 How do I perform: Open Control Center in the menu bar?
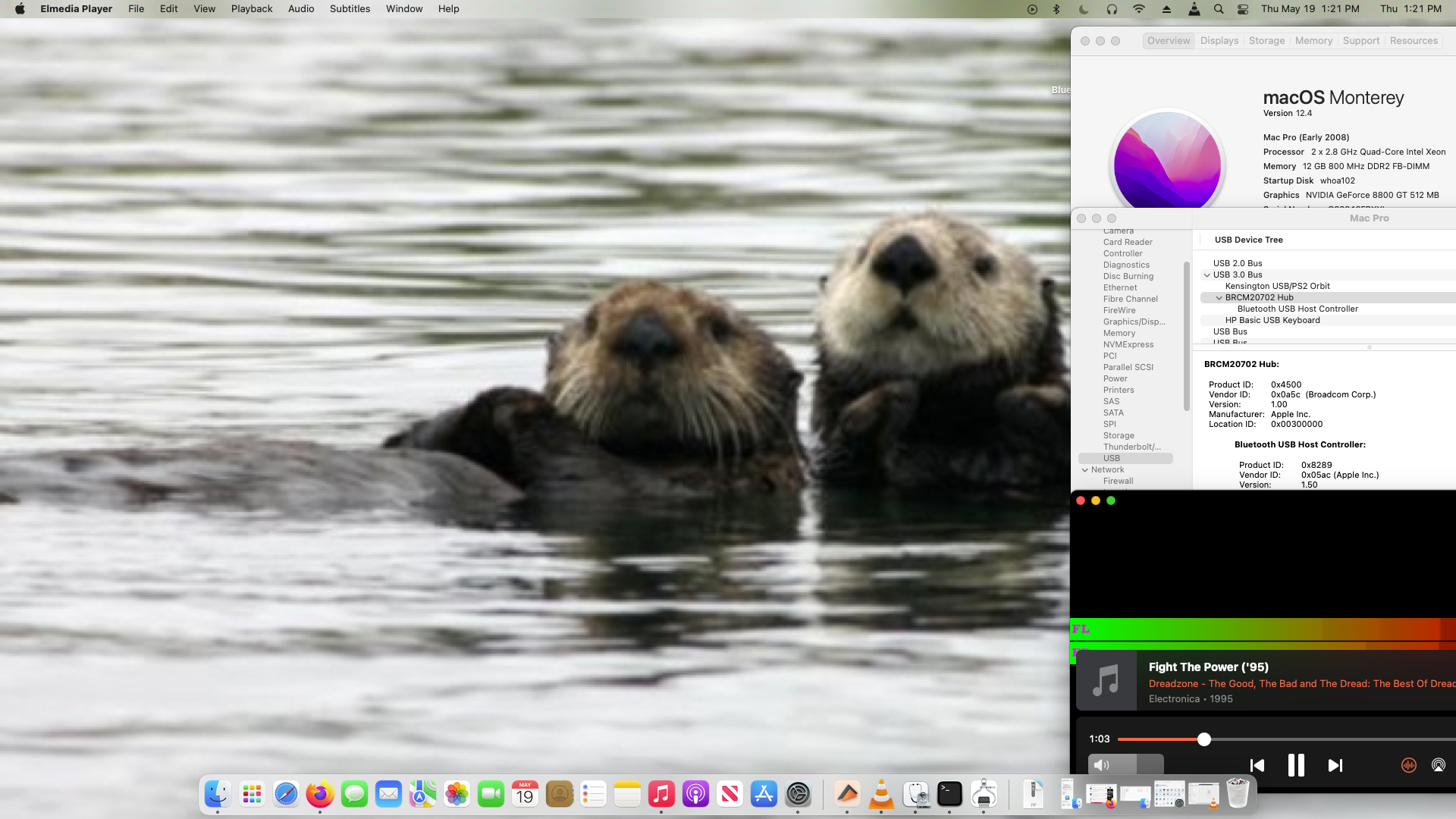[1242, 9]
